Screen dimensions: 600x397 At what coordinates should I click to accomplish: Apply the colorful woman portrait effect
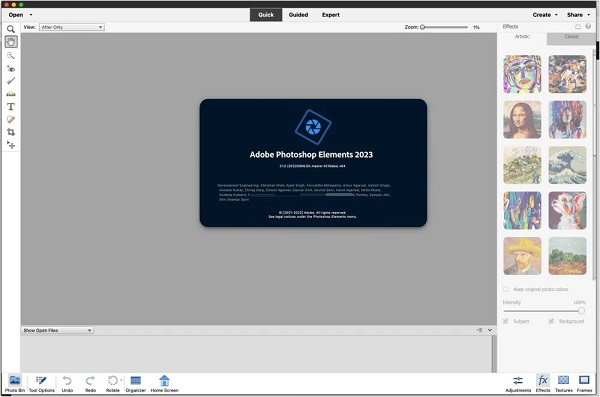(x=567, y=119)
